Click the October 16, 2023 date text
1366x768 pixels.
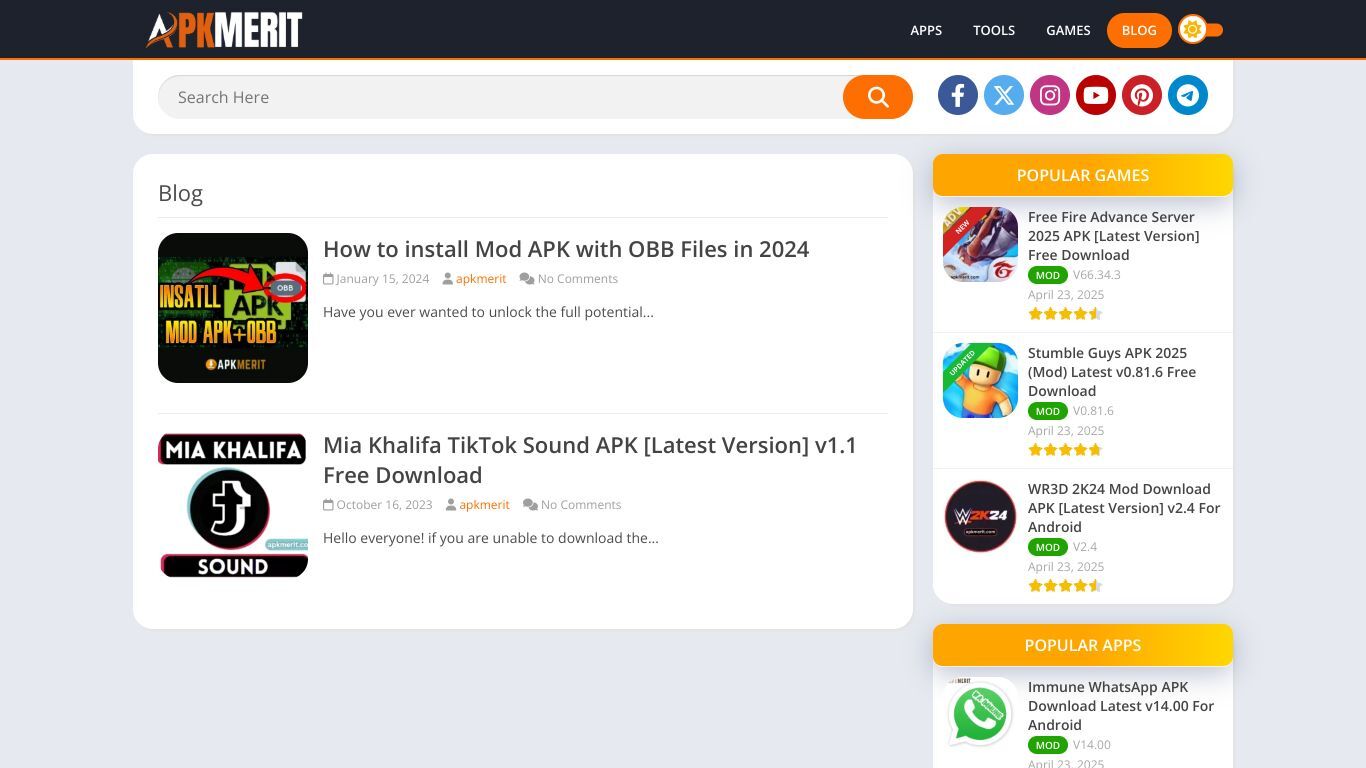click(x=384, y=505)
